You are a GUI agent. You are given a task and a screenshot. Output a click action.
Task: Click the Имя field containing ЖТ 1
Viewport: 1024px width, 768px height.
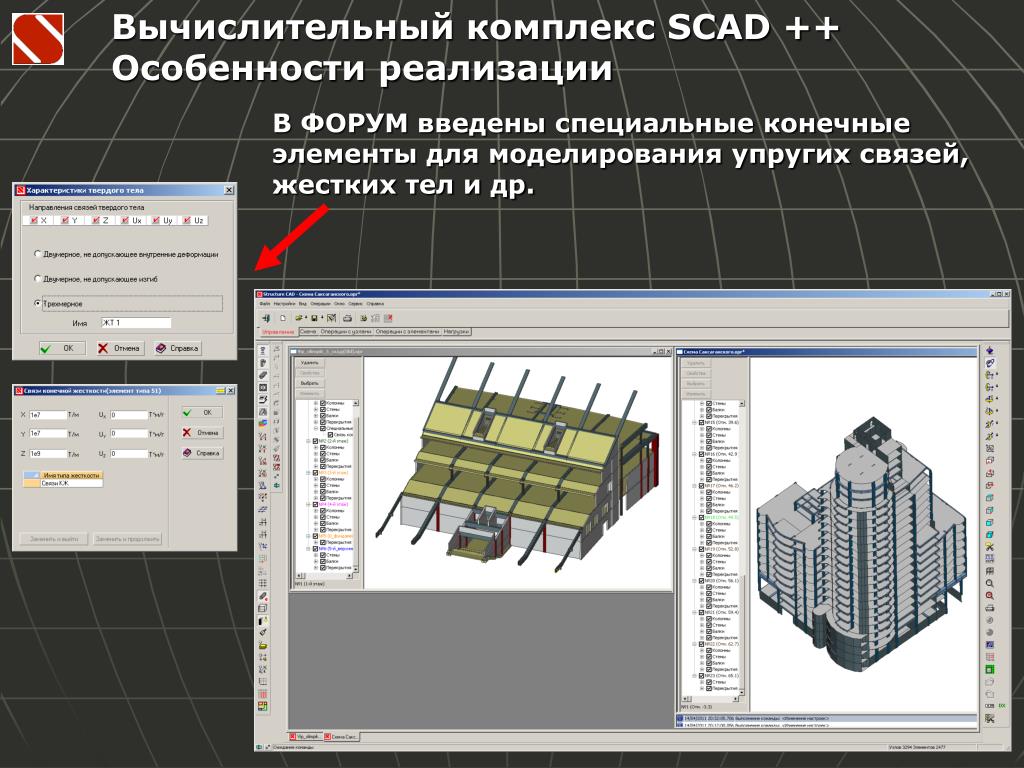pos(136,323)
